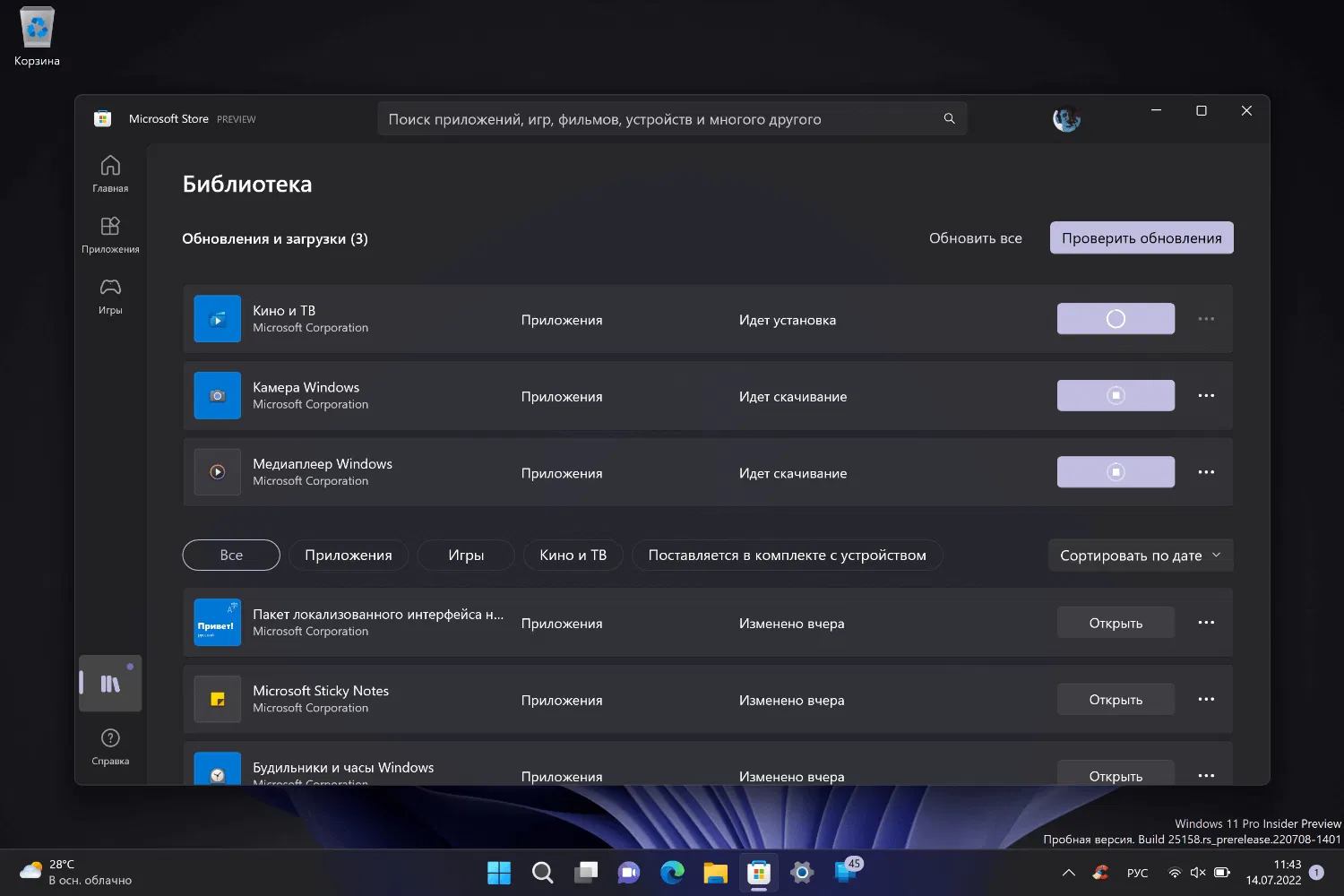
Task: Click the Проверить обновления button
Action: pyautogui.click(x=1141, y=238)
